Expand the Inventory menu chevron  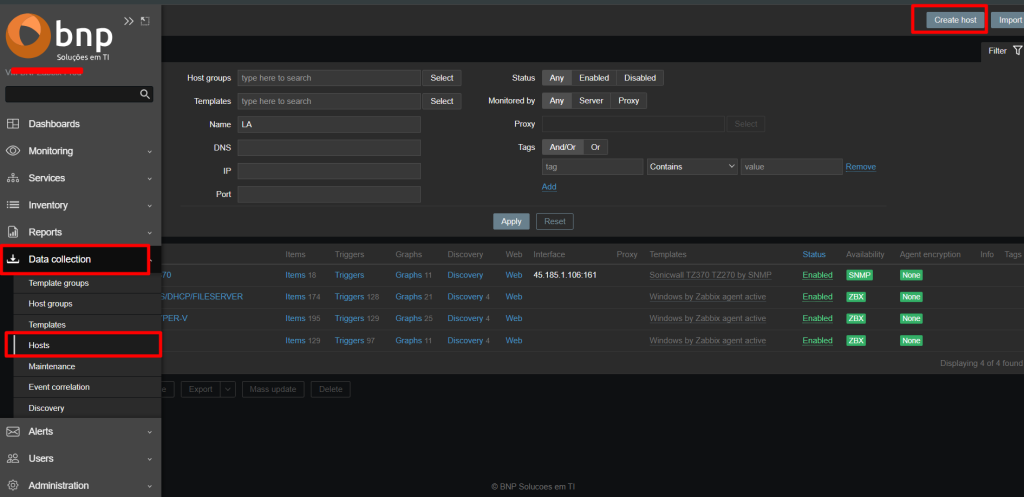tap(149, 206)
